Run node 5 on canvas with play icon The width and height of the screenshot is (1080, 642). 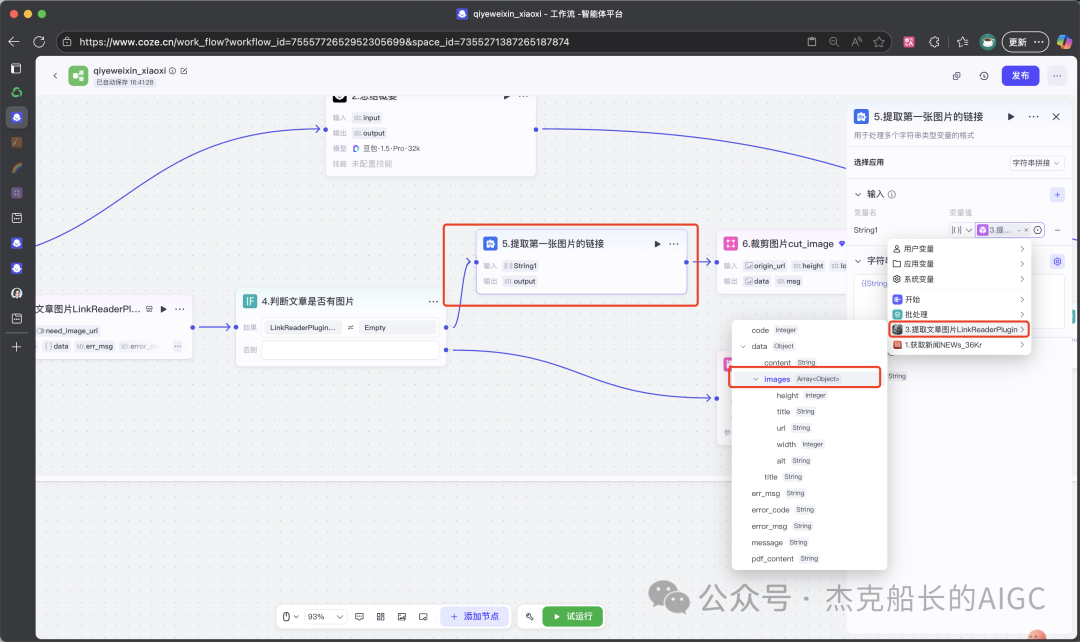[x=657, y=244]
